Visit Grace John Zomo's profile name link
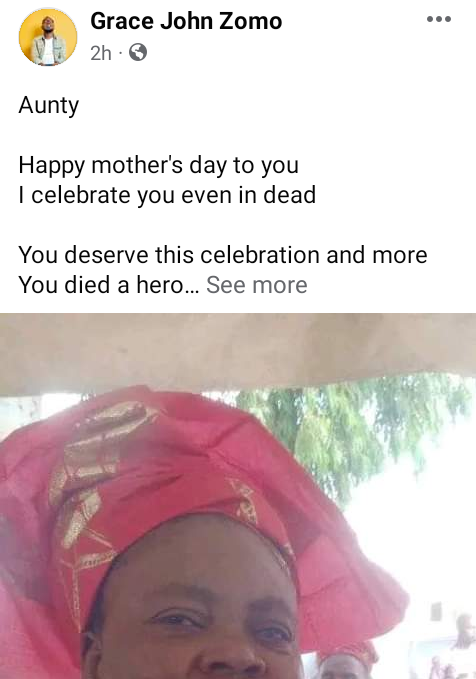 pos(186,21)
